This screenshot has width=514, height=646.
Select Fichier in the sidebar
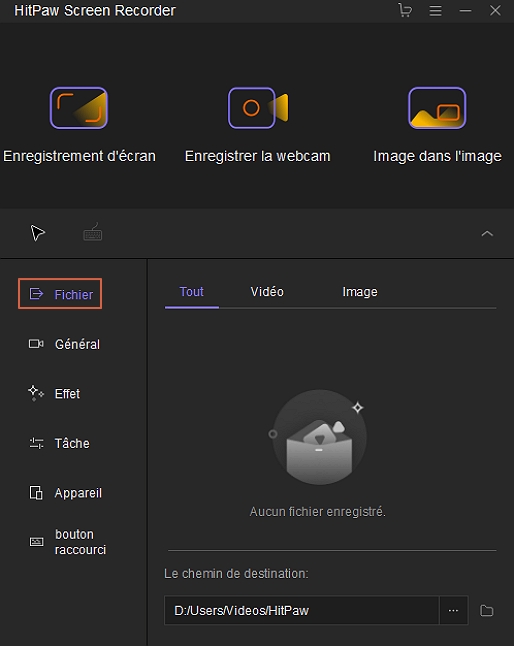click(x=60, y=294)
